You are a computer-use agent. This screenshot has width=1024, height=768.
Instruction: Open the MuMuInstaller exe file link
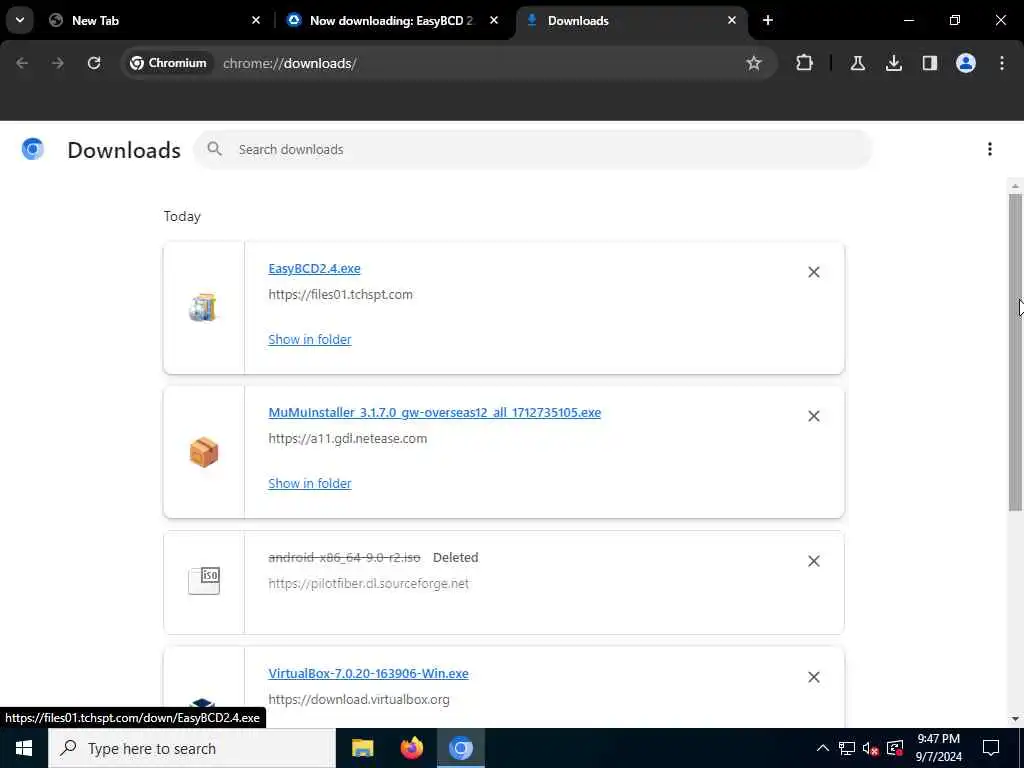434,413
